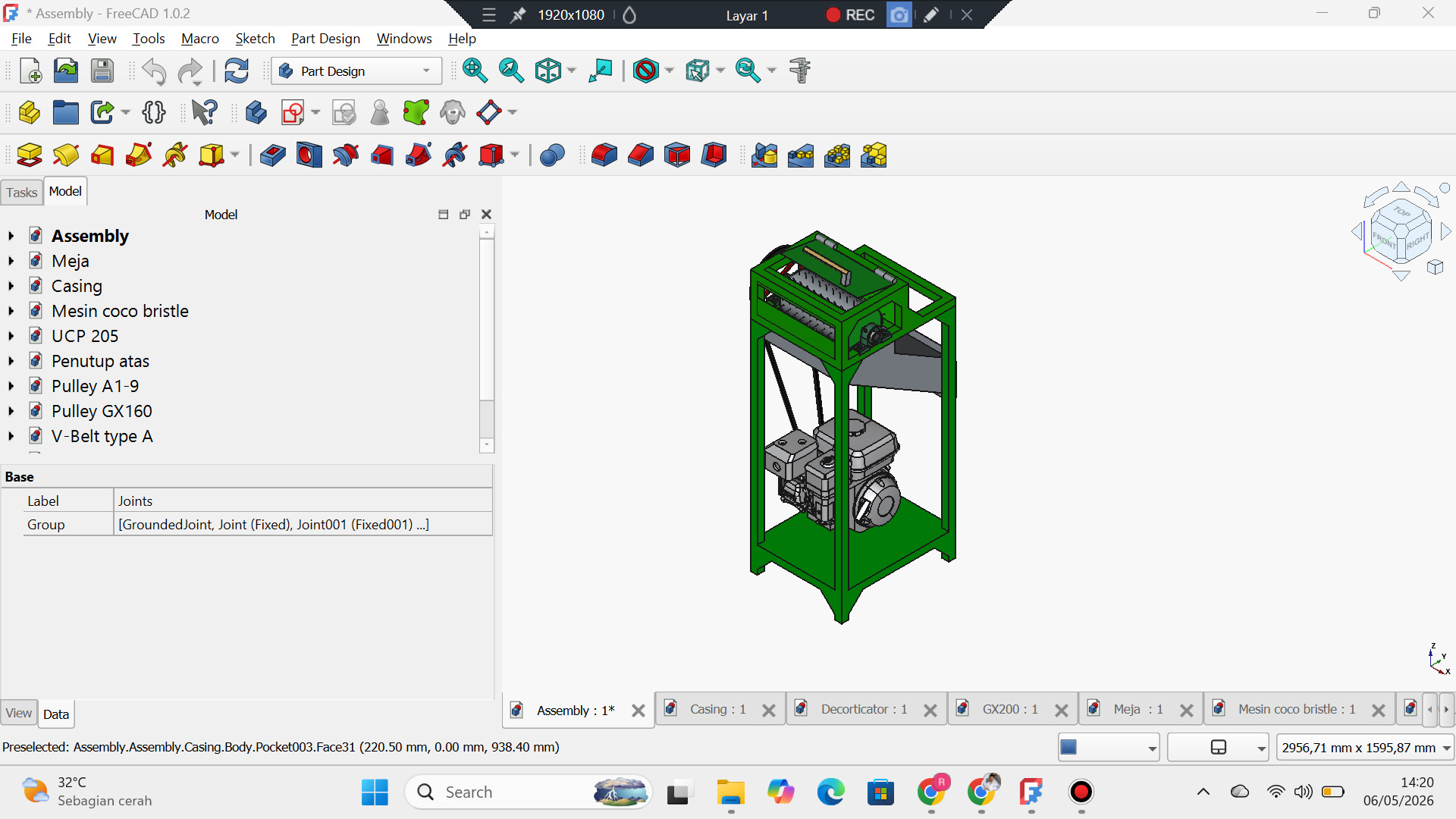The width and height of the screenshot is (1456, 819).
Task: Select the Groove tool
Action: point(345,155)
